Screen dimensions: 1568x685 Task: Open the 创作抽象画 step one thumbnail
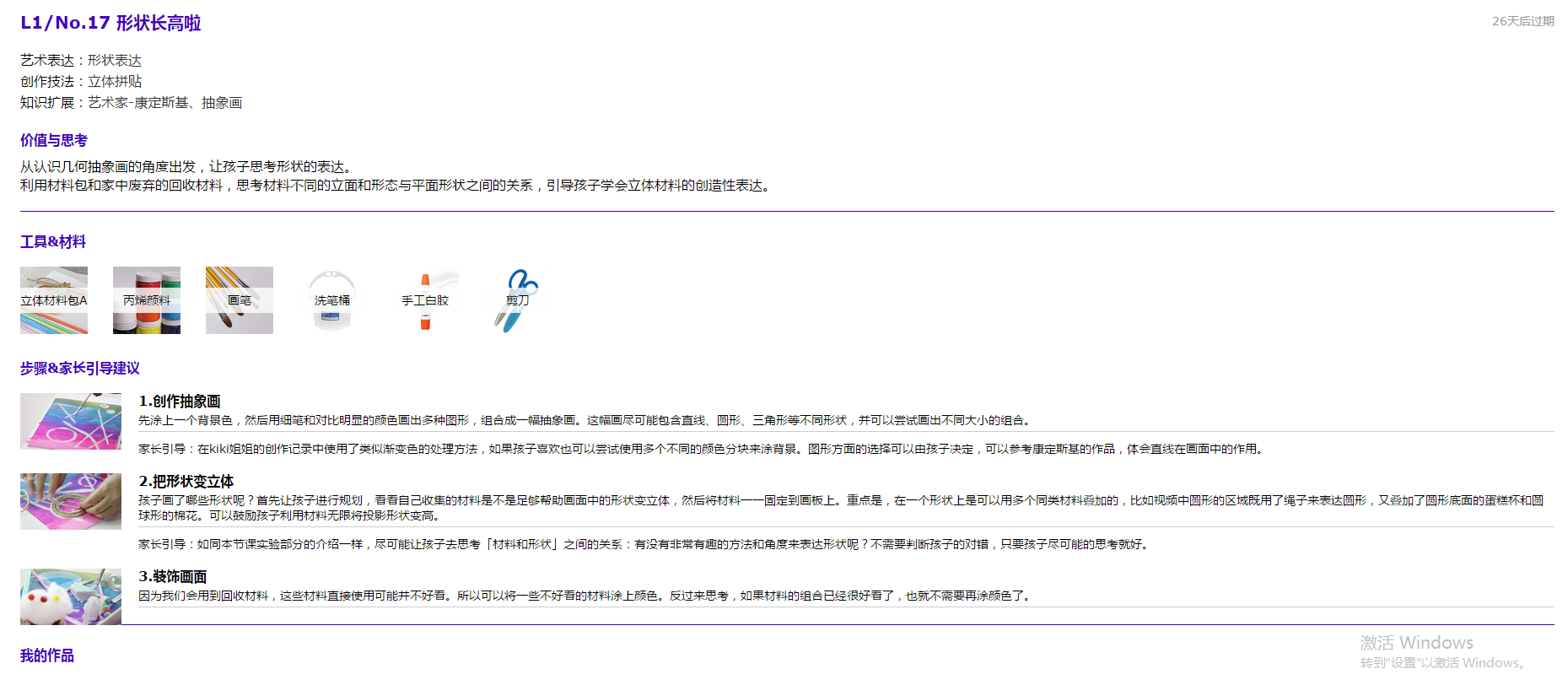coord(71,421)
